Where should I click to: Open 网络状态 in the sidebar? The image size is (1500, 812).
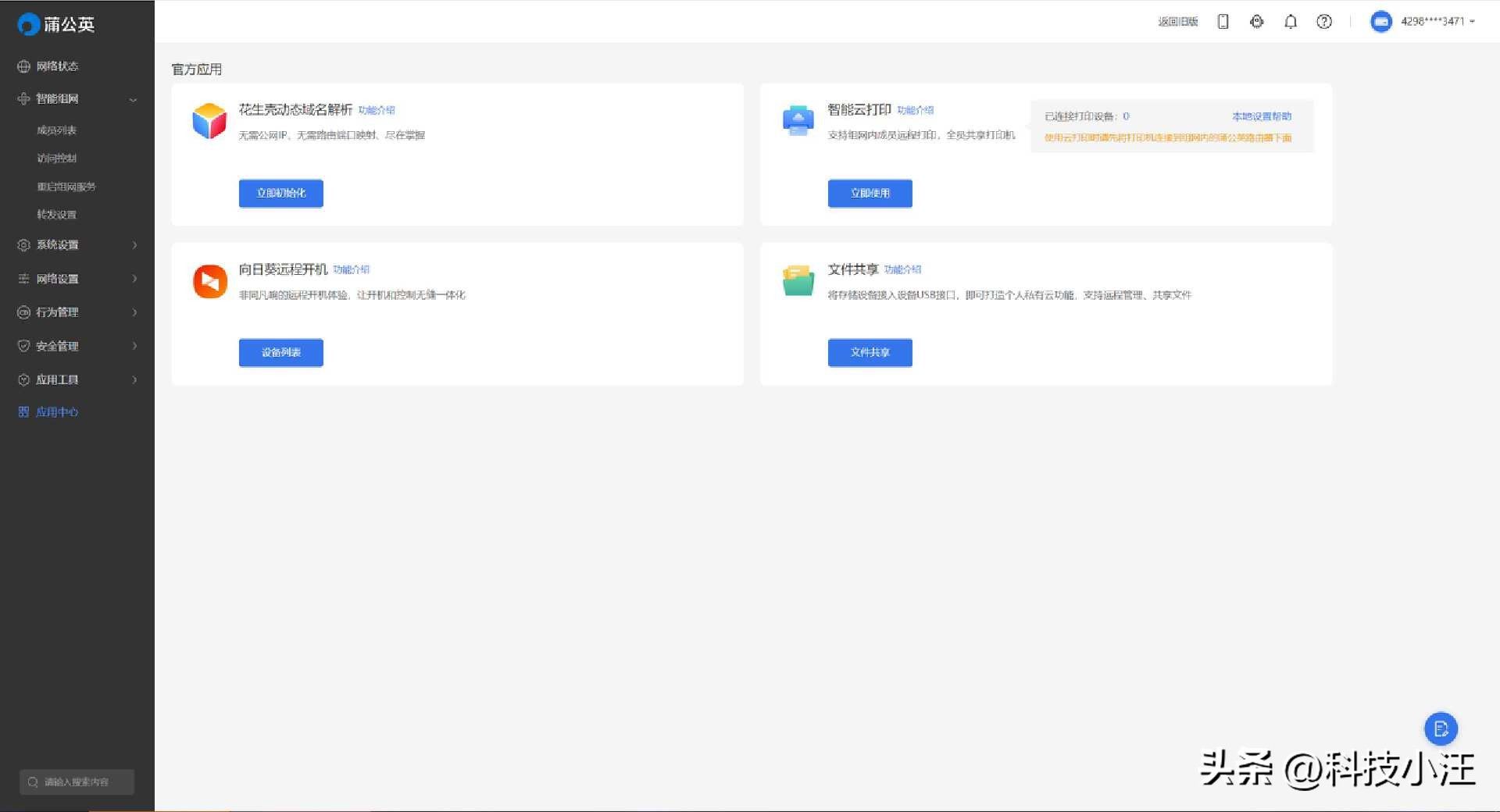point(57,66)
